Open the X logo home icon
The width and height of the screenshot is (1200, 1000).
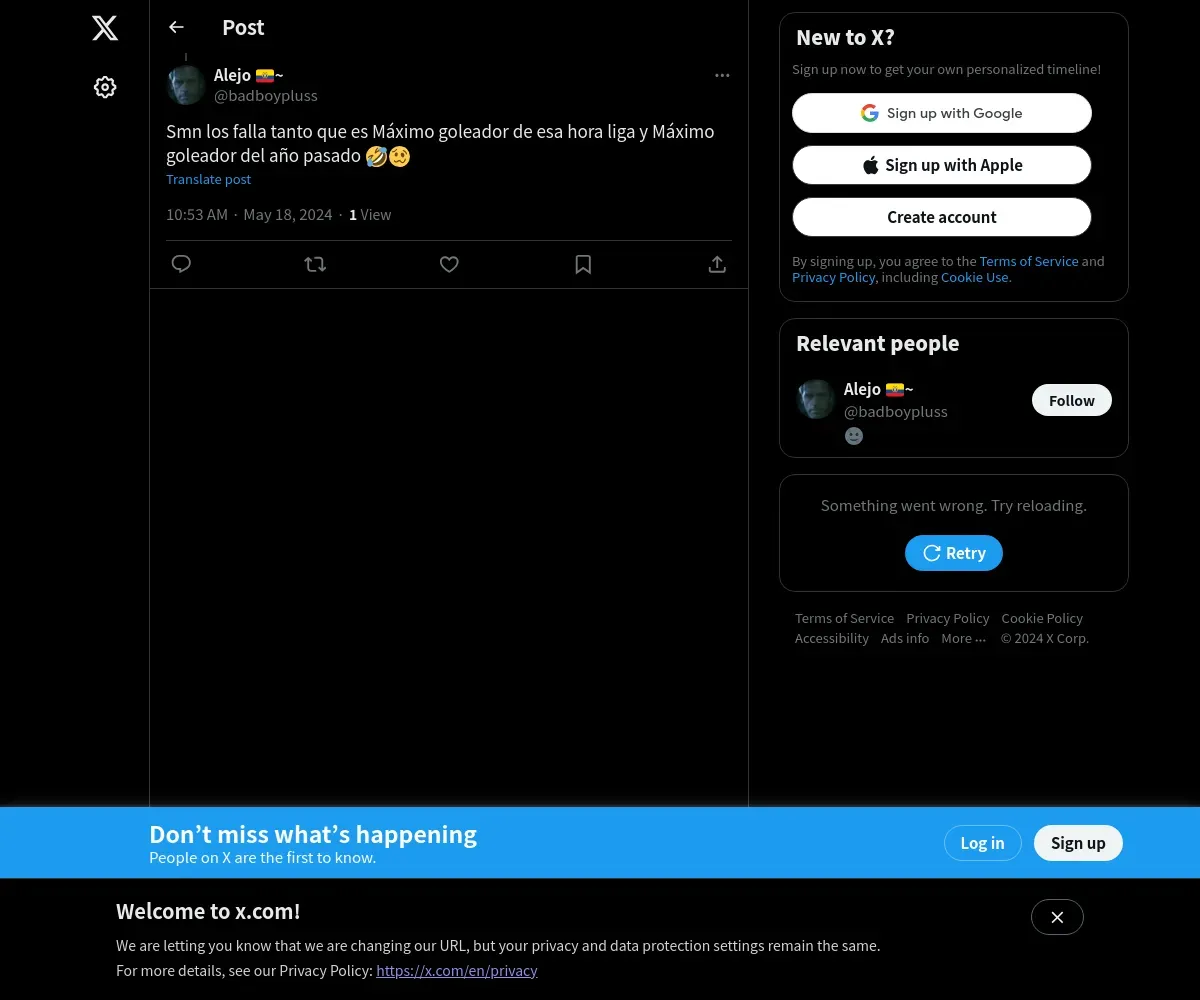pos(105,28)
